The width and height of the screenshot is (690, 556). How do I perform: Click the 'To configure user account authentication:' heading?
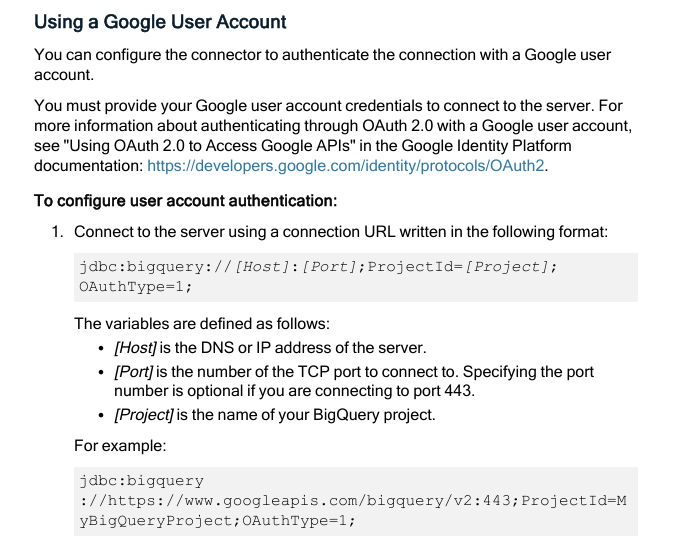(186, 201)
